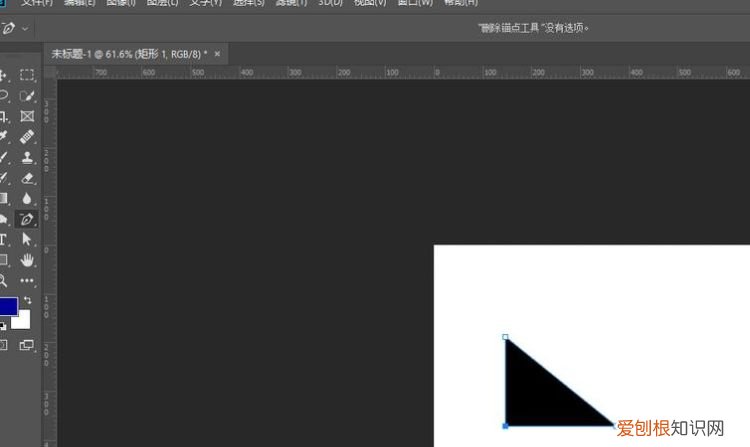750x447 pixels.
Task: Select the Frame tool with crossed box
Action: (x=27, y=116)
